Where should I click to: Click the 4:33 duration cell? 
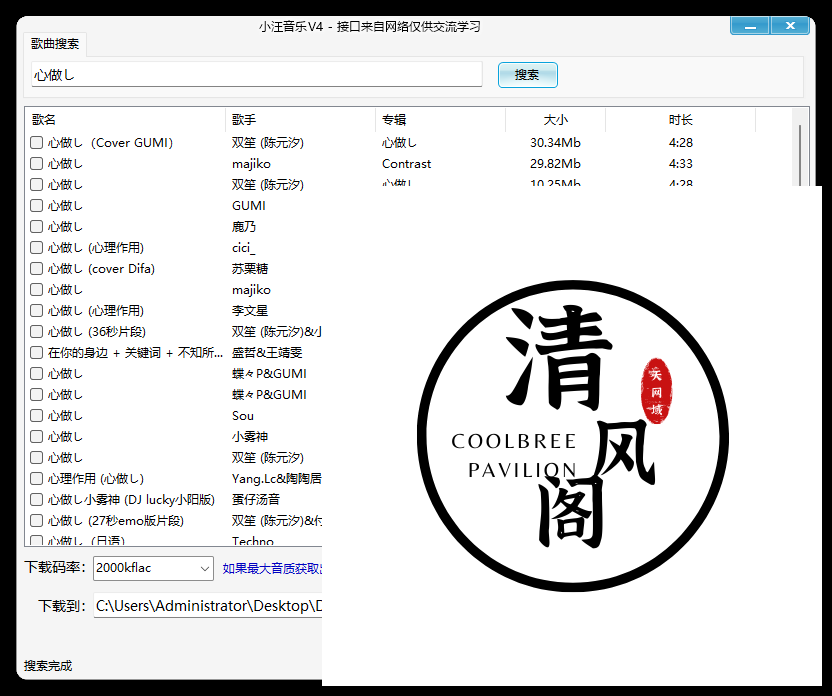coord(680,163)
